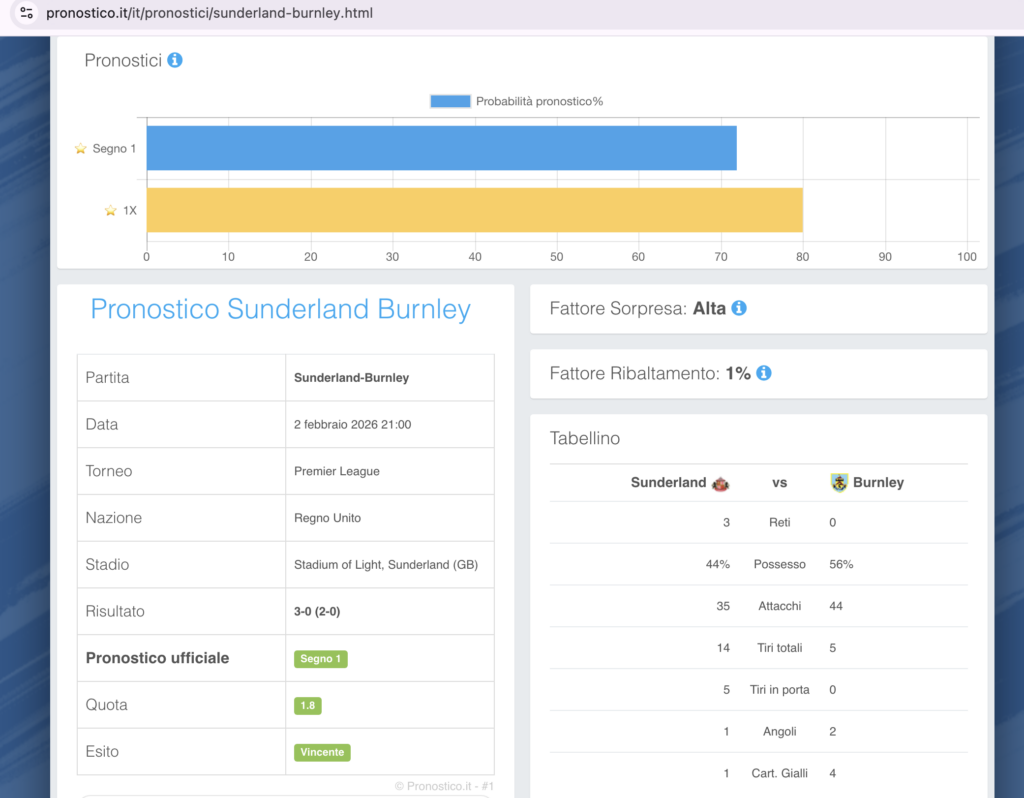Click the Pronostico Sunderland Burnley heading

(x=280, y=309)
